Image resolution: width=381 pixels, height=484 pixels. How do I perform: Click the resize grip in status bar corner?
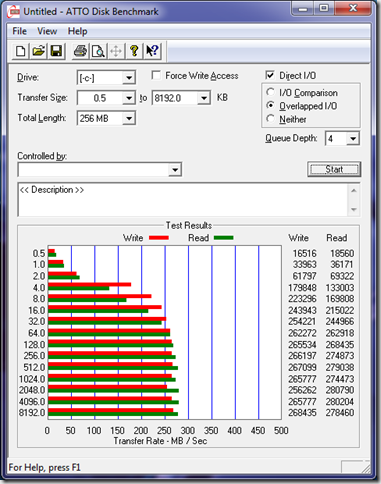click(x=366, y=468)
